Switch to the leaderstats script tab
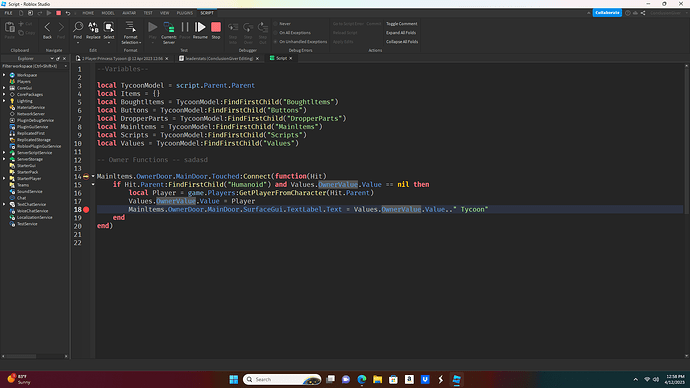Image resolution: width=690 pixels, height=388 pixels. coord(219,58)
